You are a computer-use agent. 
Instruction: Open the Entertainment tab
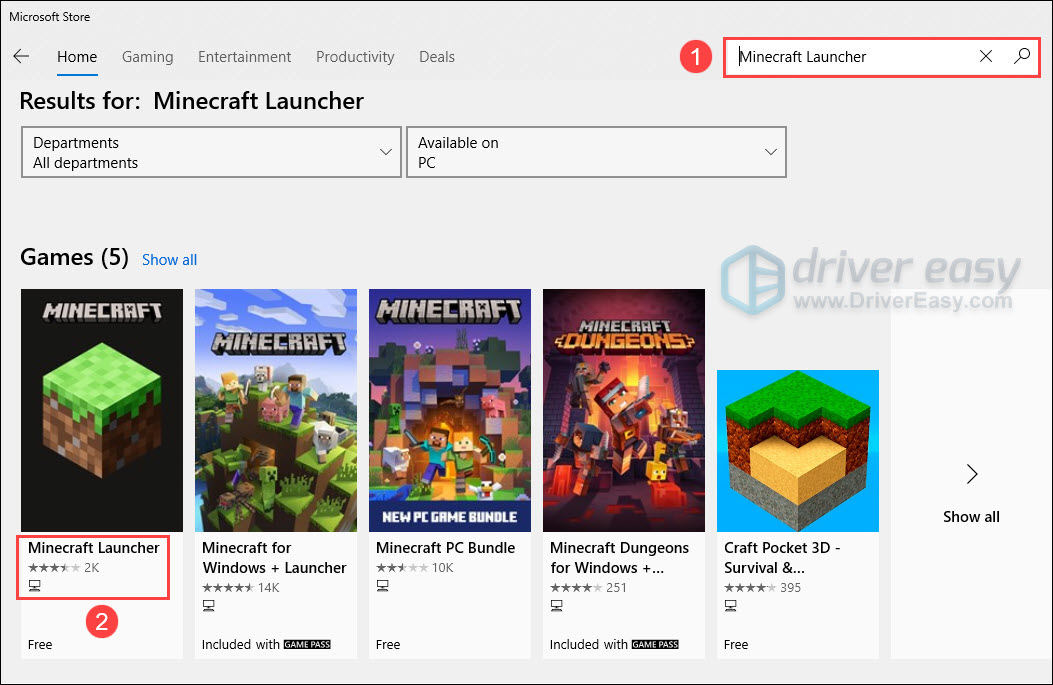244,57
